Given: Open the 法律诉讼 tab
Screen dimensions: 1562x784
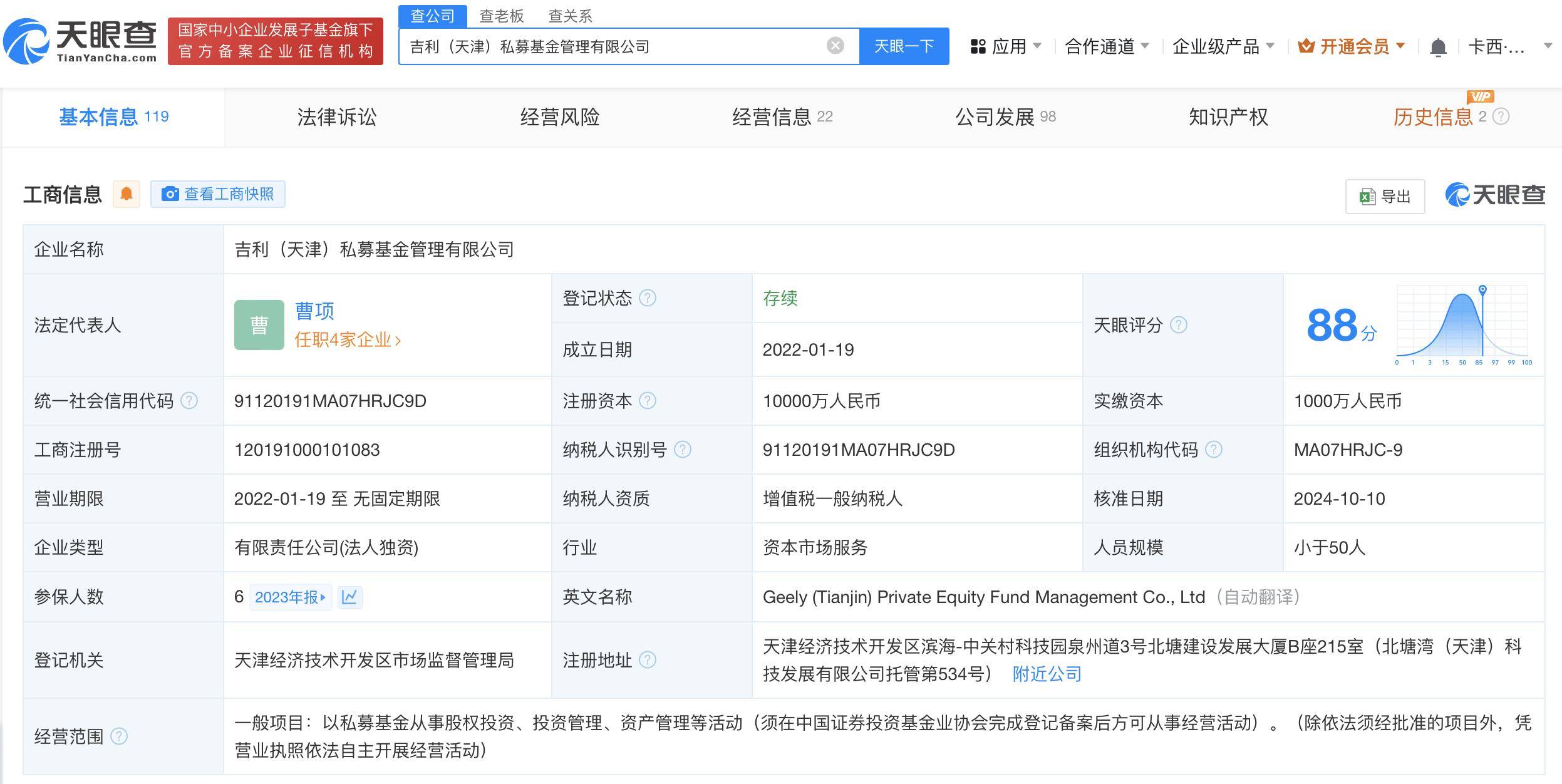Looking at the screenshot, I should pyautogui.click(x=337, y=117).
